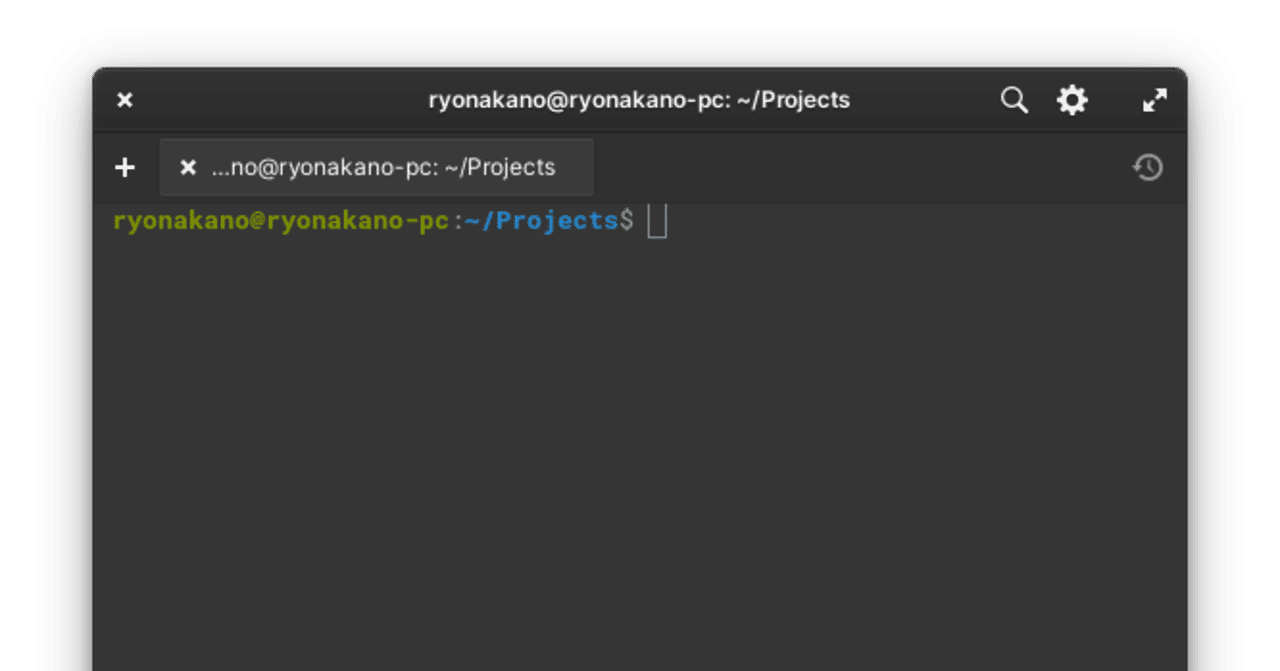This screenshot has height=671, width=1280.
Task: Click the terminal line right of the cursor
Action: coord(900,221)
